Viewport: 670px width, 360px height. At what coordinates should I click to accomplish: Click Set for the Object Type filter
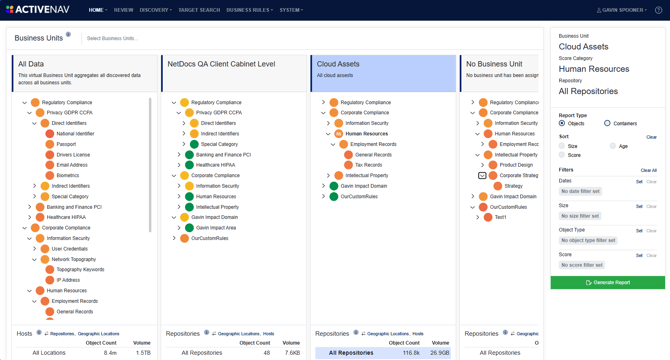point(639,231)
